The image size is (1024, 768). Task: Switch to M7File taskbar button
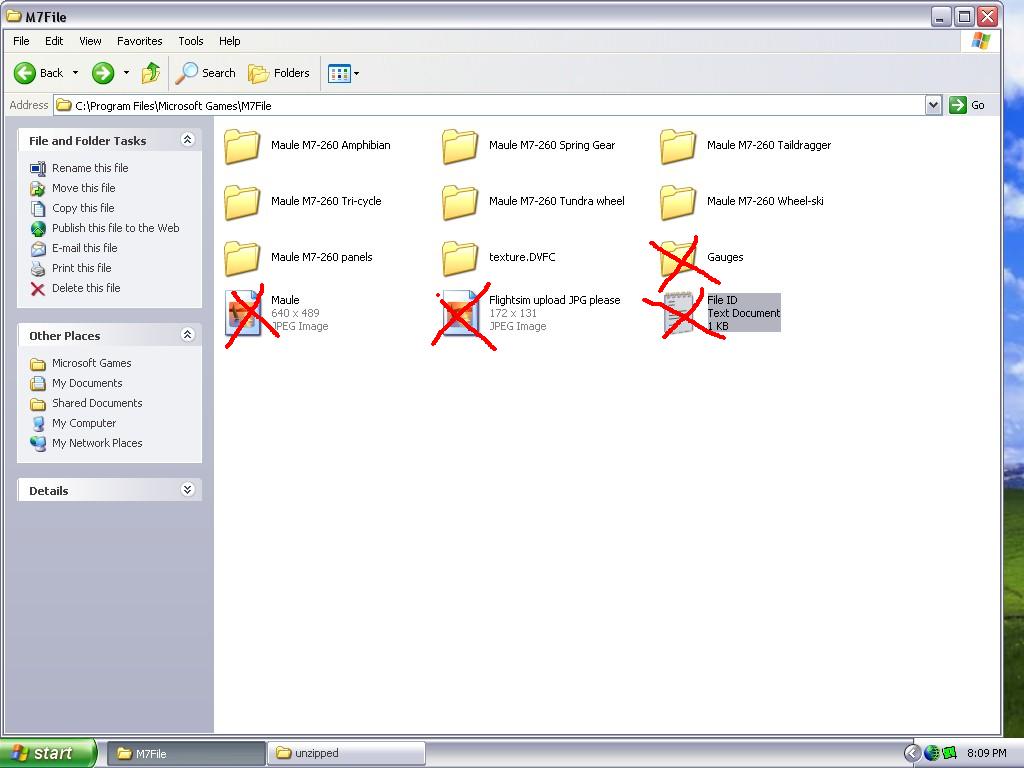(186, 754)
